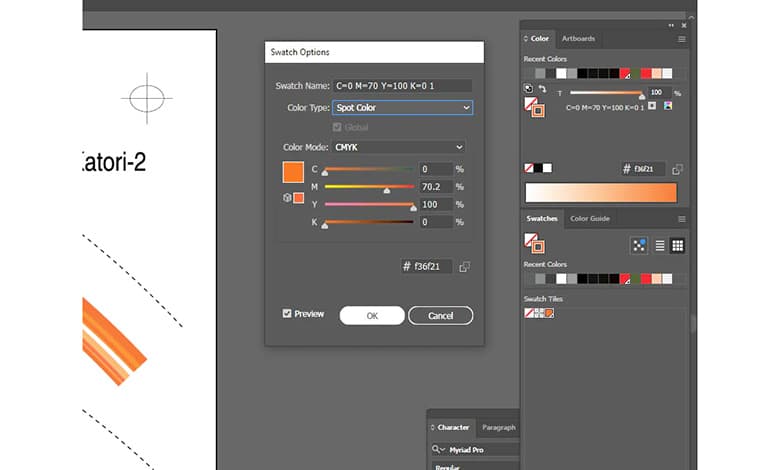Open the Color panel flyout menu
Image resolution: width=780 pixels, height=470 pixels.
(x=681, y=39)
